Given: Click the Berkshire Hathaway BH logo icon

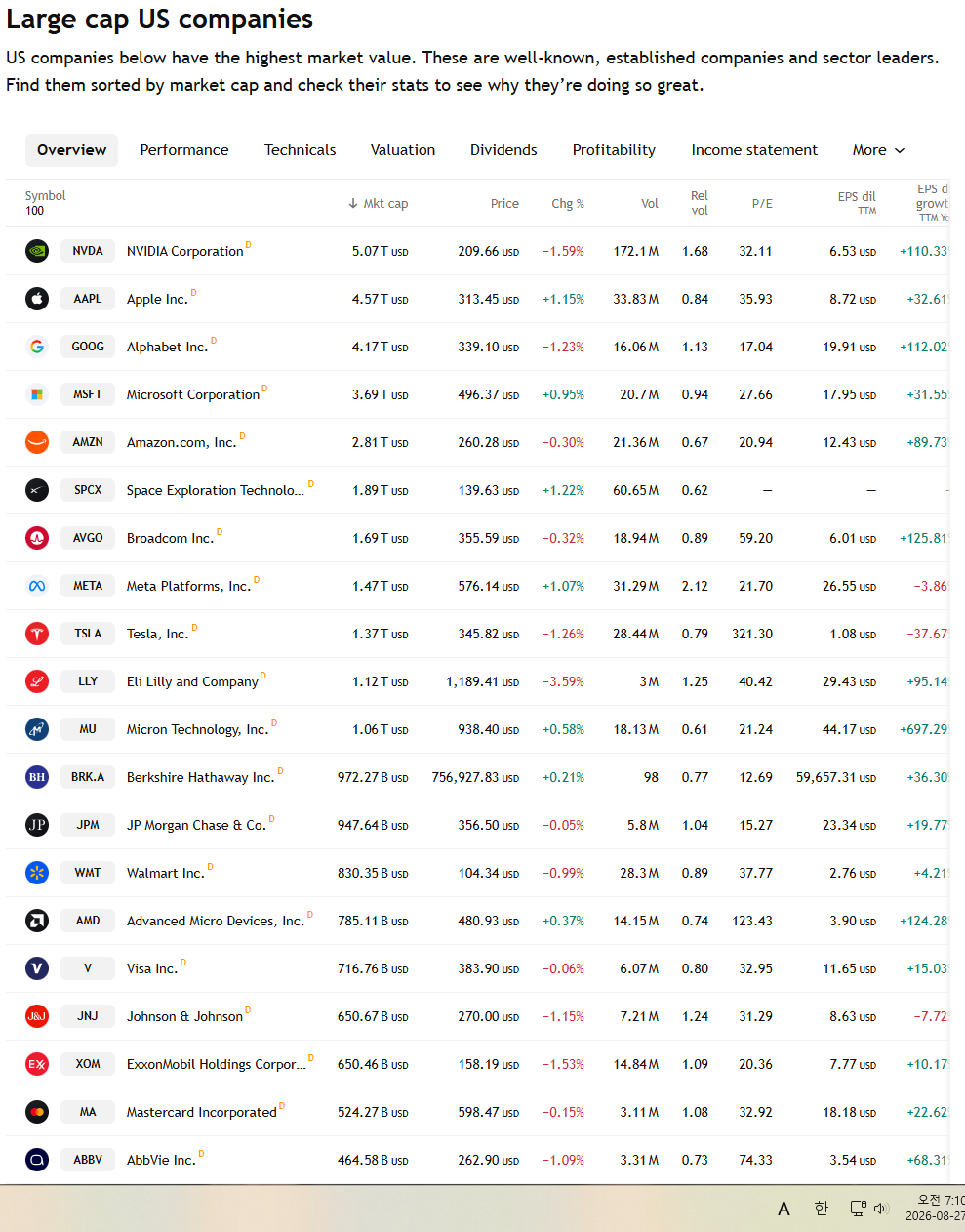Looking at the screenshot, I should pos(37,777).
